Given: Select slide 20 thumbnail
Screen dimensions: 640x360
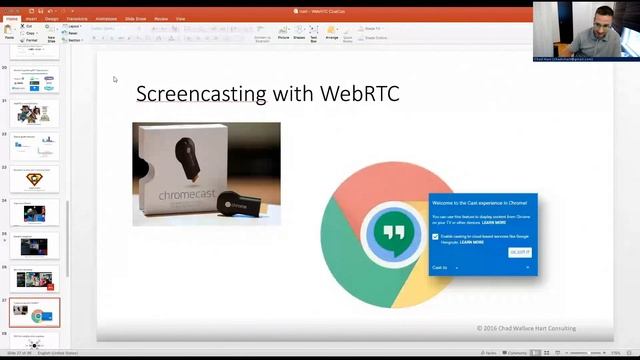Looking at the screenshot, I should 34,80.
